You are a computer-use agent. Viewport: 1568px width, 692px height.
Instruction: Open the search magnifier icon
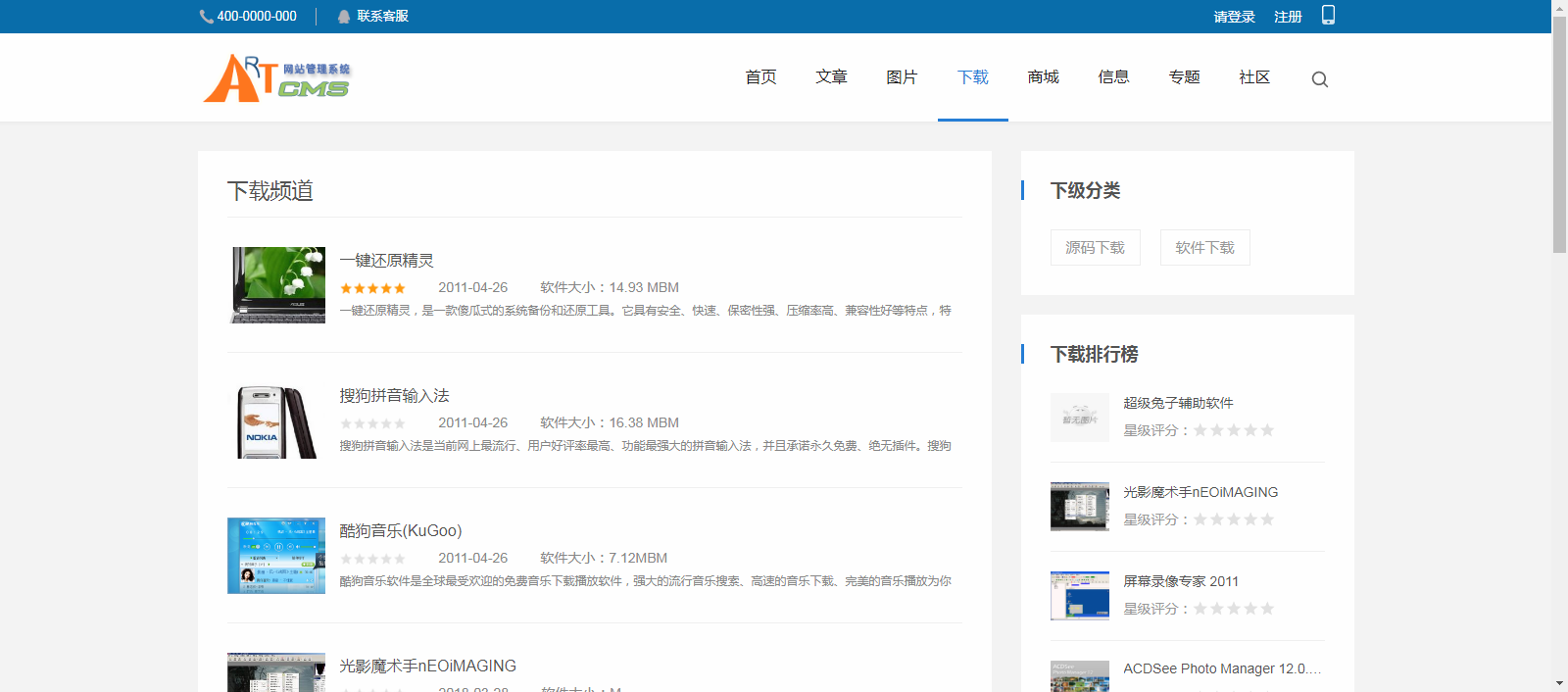pyautogui.click(x=1320, y=79)
